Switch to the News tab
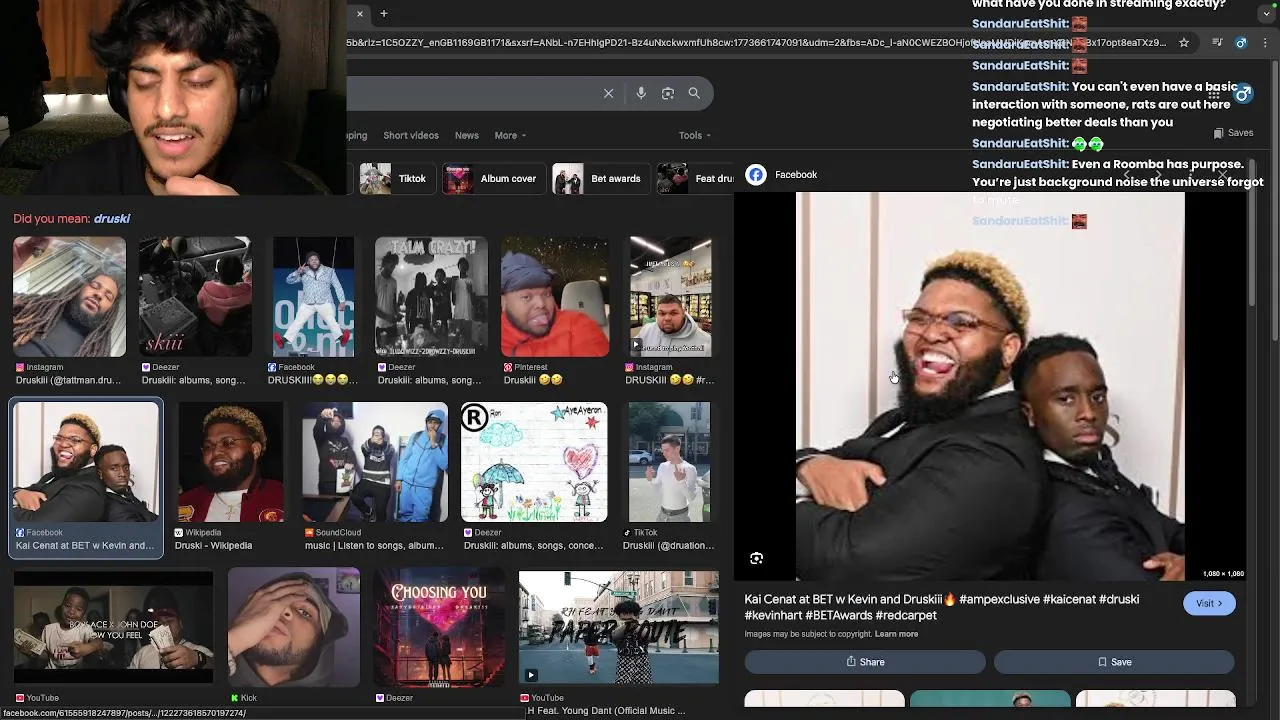The height and width of the screenshot is (720, 1280). pyautogui.click(x=466, y=135)
